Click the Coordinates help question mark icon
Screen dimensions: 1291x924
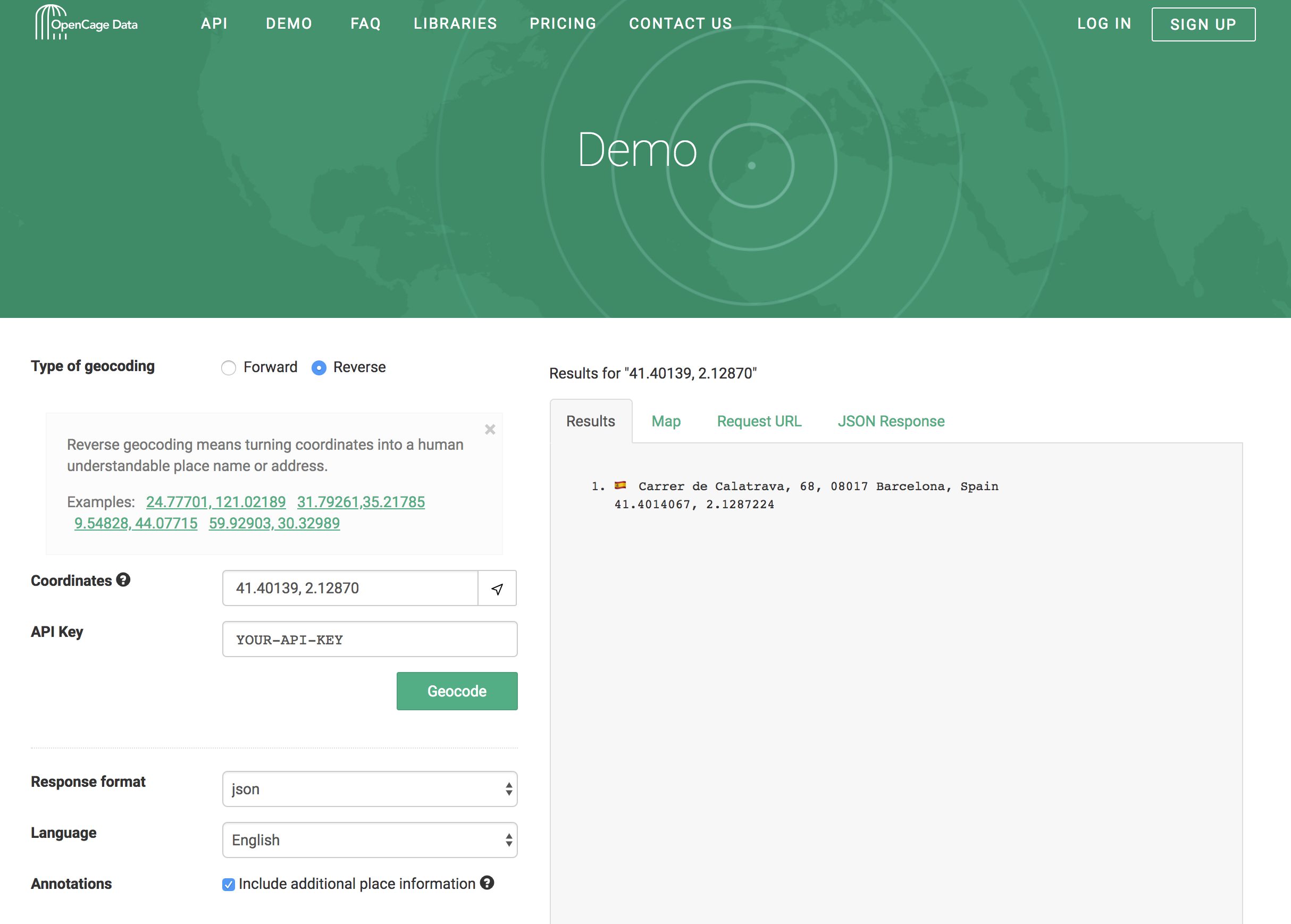click(123, 580)
